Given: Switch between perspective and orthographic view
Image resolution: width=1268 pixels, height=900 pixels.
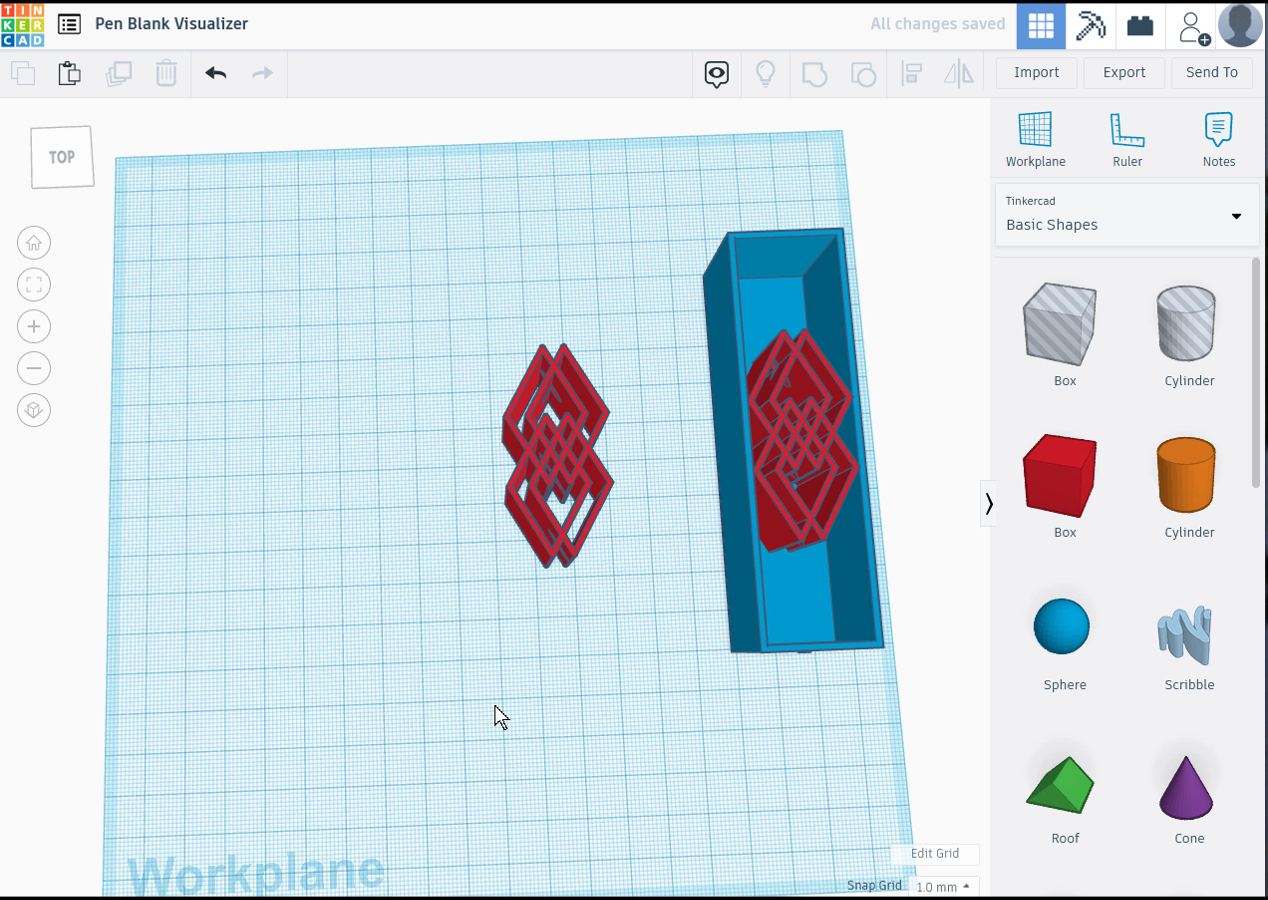Looking at the screenshot, I should pos(34,410).
